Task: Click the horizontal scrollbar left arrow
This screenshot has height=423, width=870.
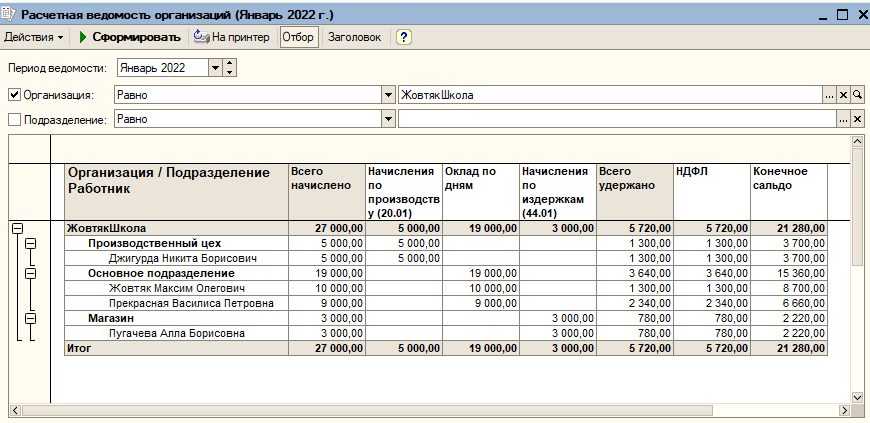Action: (x=15, y=410)
